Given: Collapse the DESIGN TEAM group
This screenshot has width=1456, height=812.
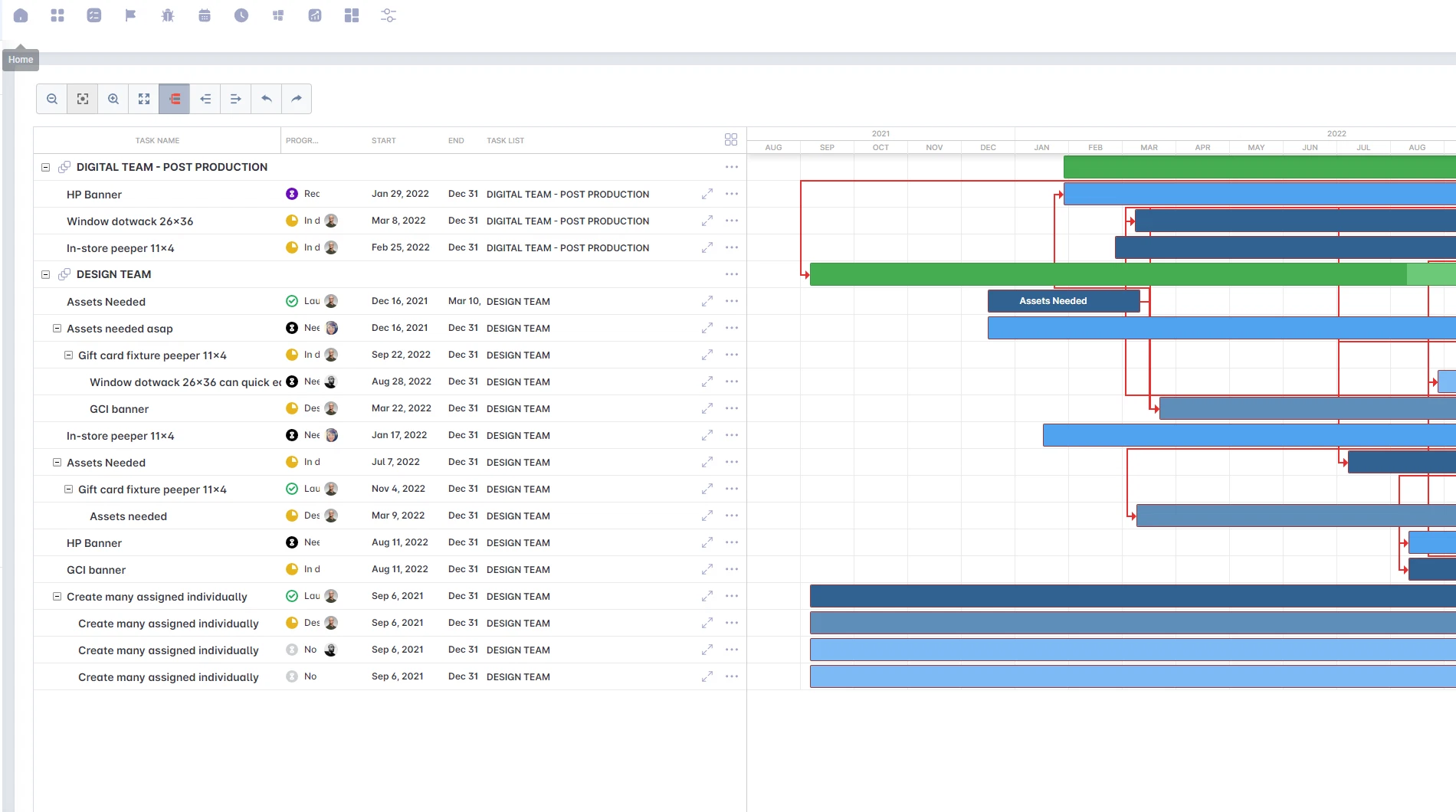Looking at the screenshot, I should click(x=45, y=274).
